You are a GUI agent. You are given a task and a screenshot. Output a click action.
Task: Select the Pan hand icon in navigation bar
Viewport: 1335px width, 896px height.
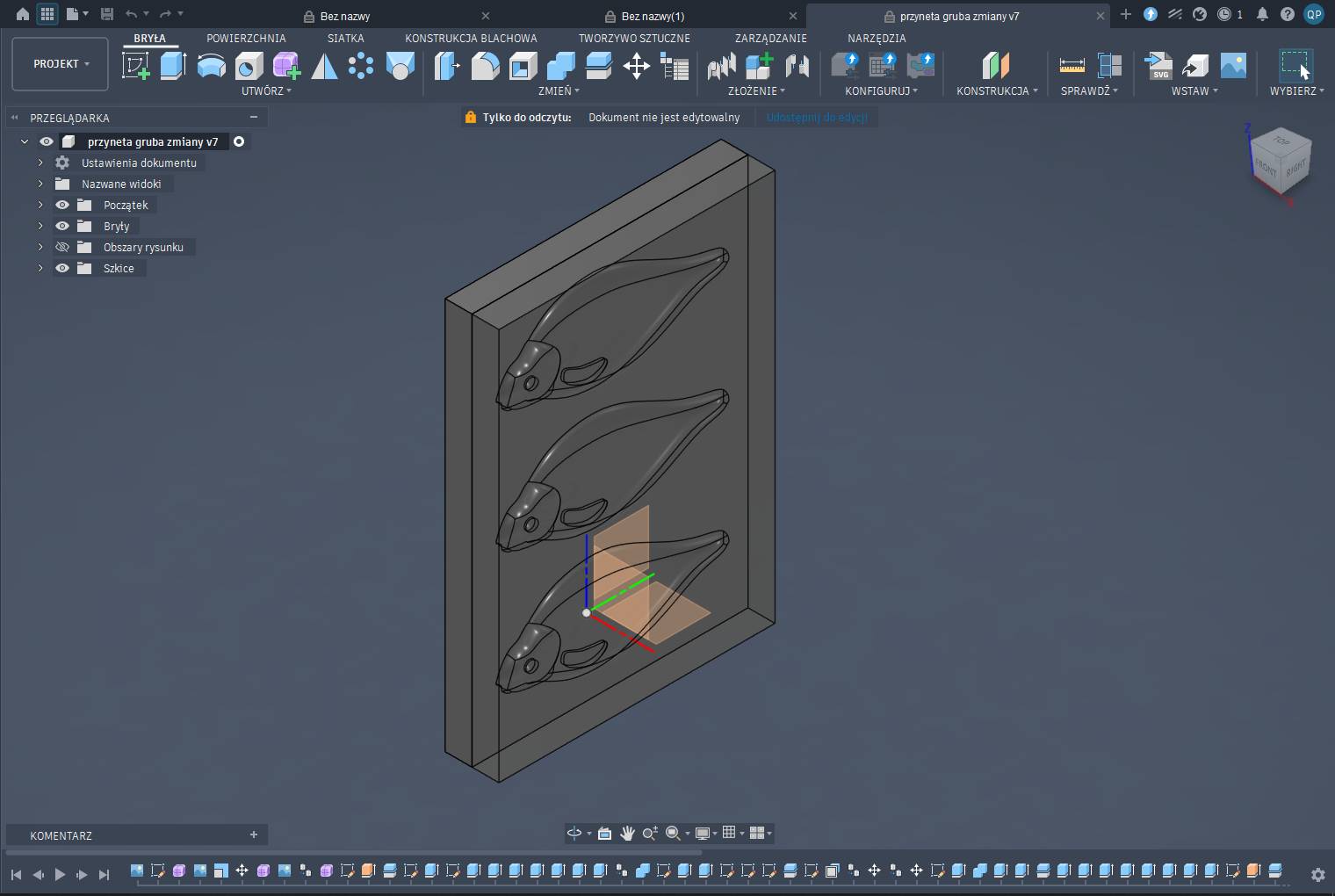(x=627, y=833)
